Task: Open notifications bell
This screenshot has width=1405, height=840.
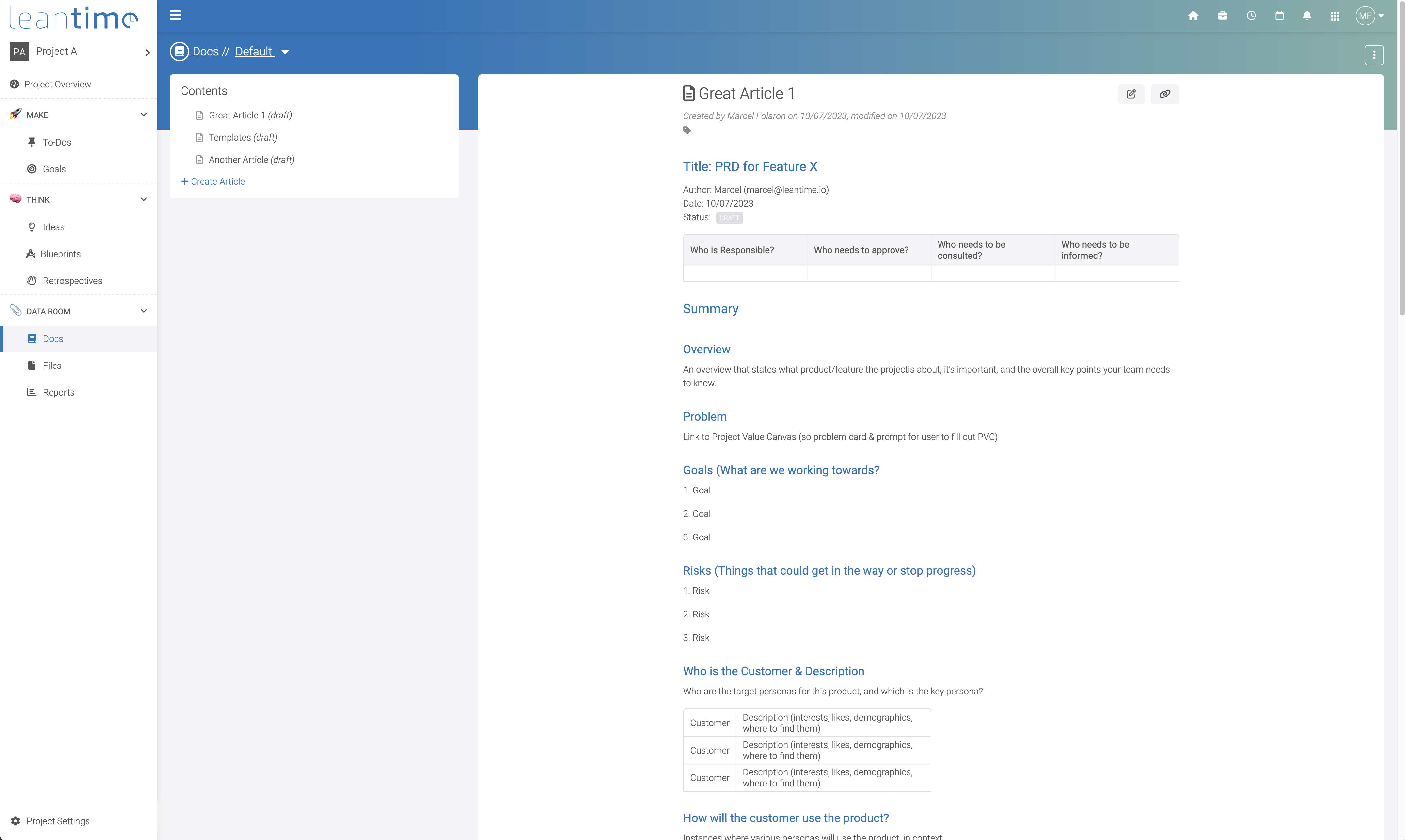Action: 1307,16
